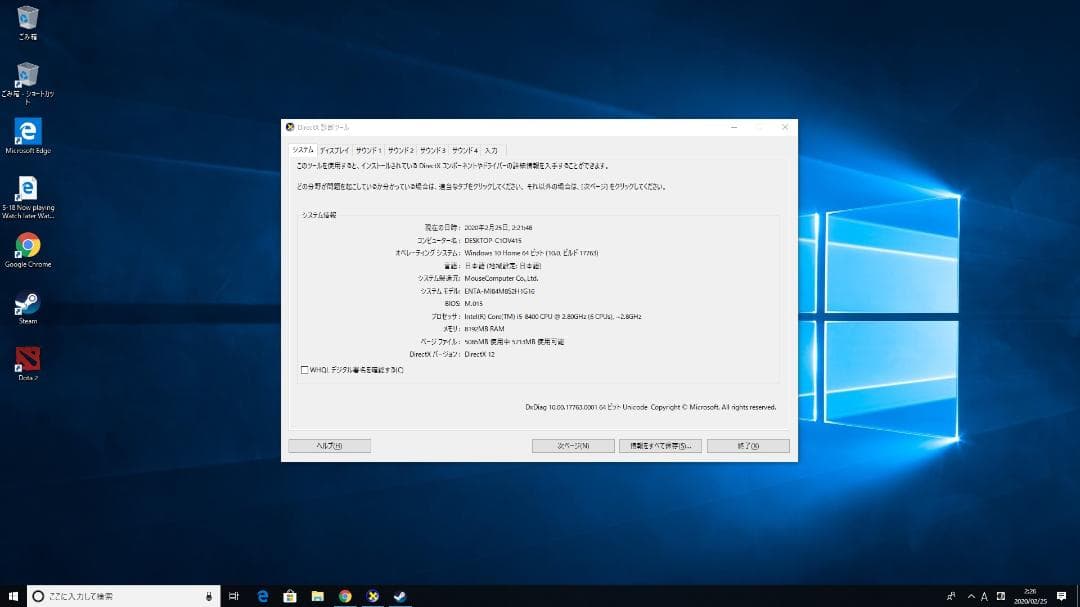Open File Explorer from the taskbar
This screenshot has width=1080, height=607.
(317, 595)
